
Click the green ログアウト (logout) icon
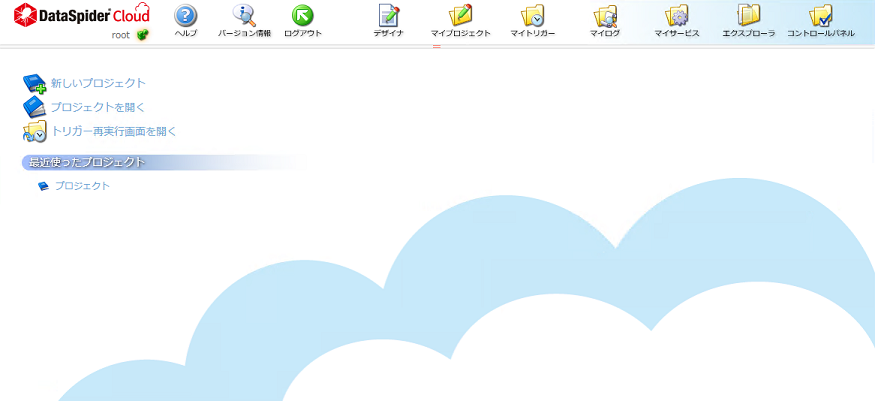[x=302, y=16]
